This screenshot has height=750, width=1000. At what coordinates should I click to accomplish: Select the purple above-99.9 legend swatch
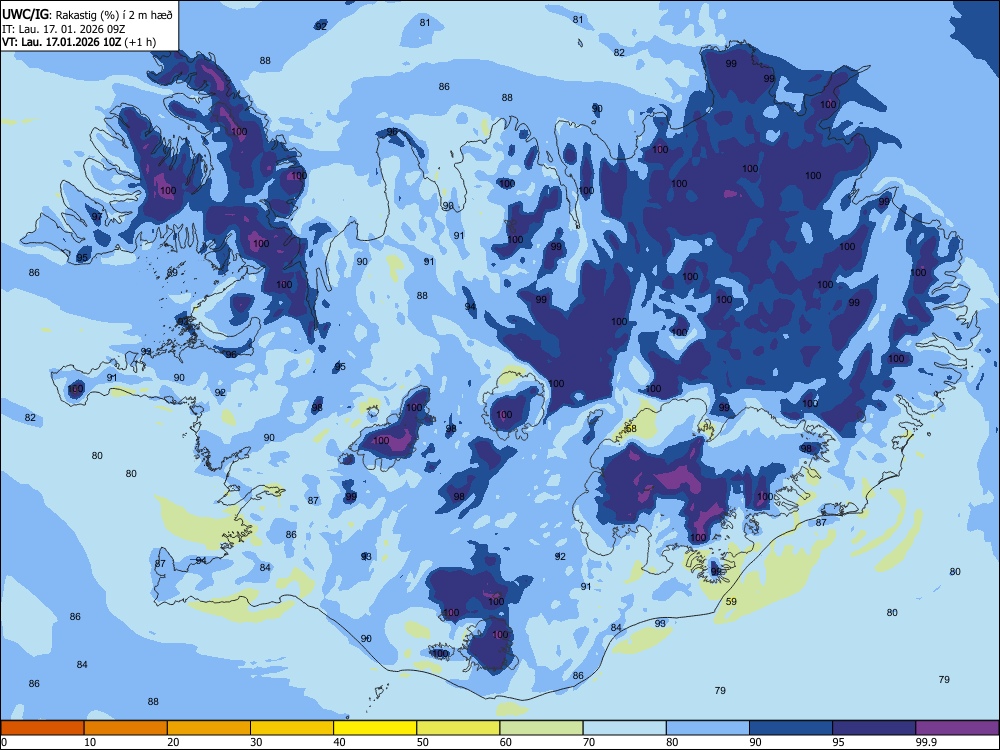[x=957, y=728]
